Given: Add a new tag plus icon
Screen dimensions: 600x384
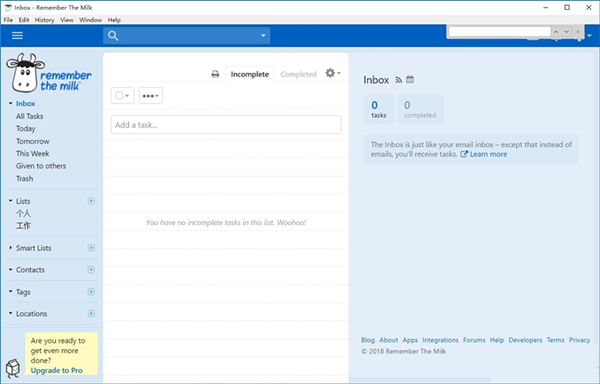Looking at the screenshot, I should coord(91,291).
